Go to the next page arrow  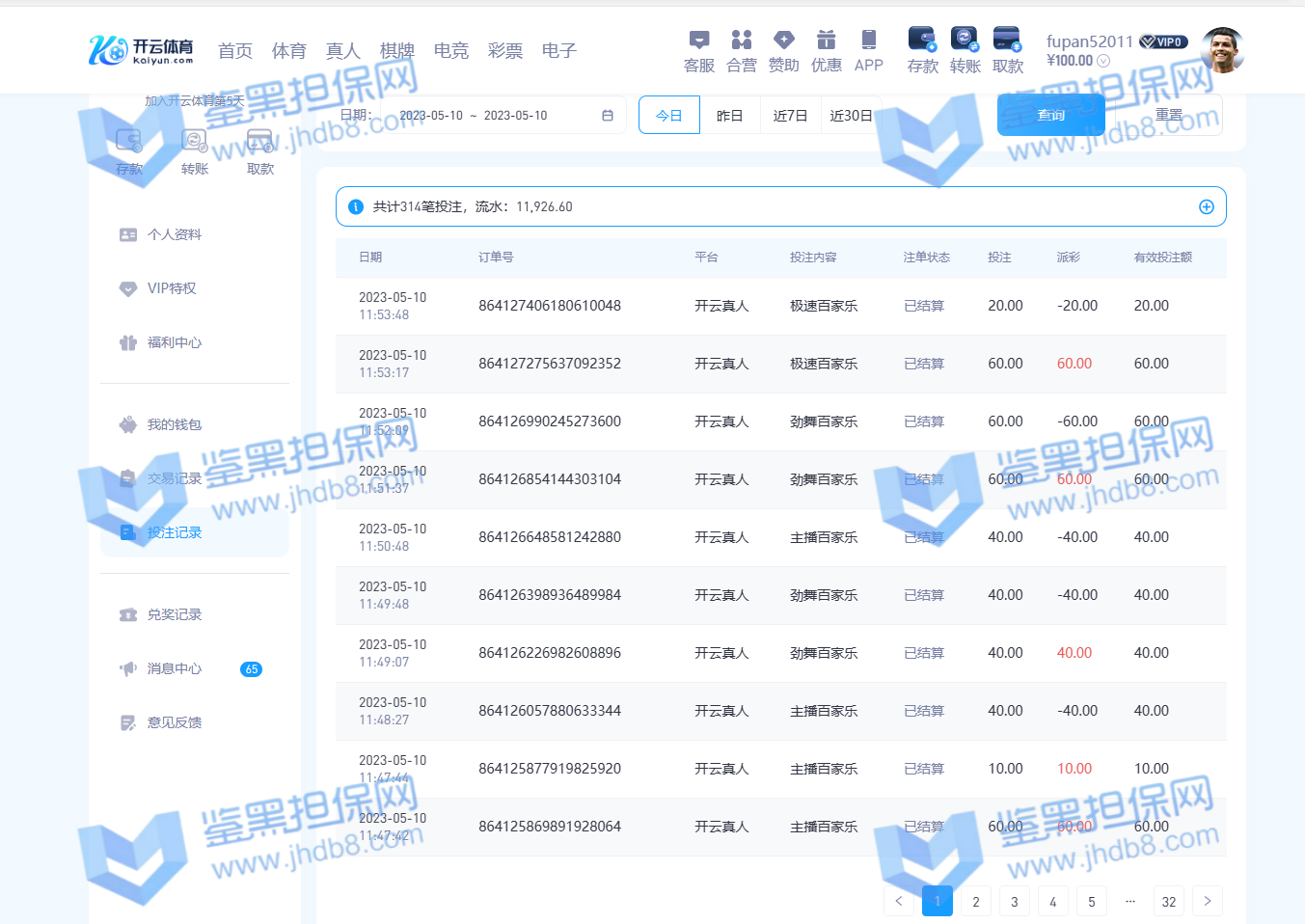1207,901
